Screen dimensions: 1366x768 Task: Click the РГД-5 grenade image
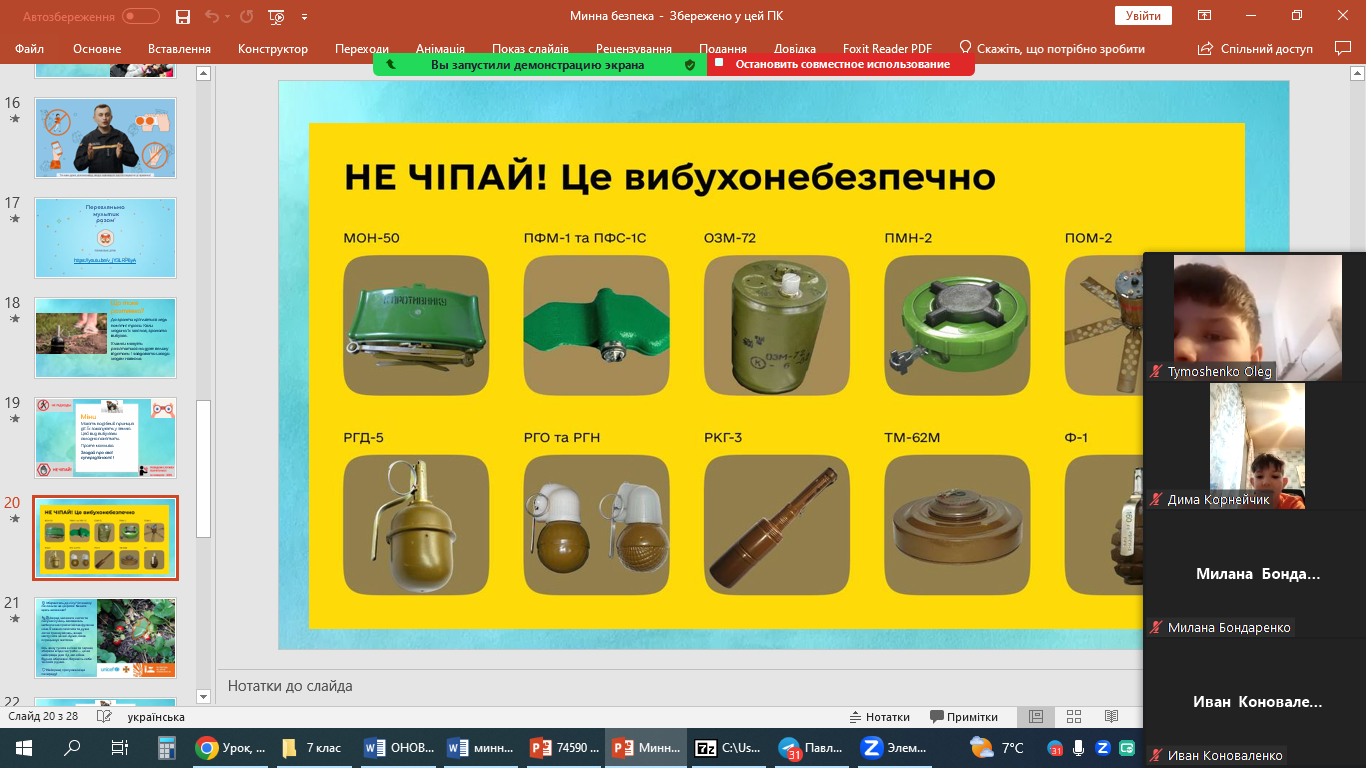[416, 526]
